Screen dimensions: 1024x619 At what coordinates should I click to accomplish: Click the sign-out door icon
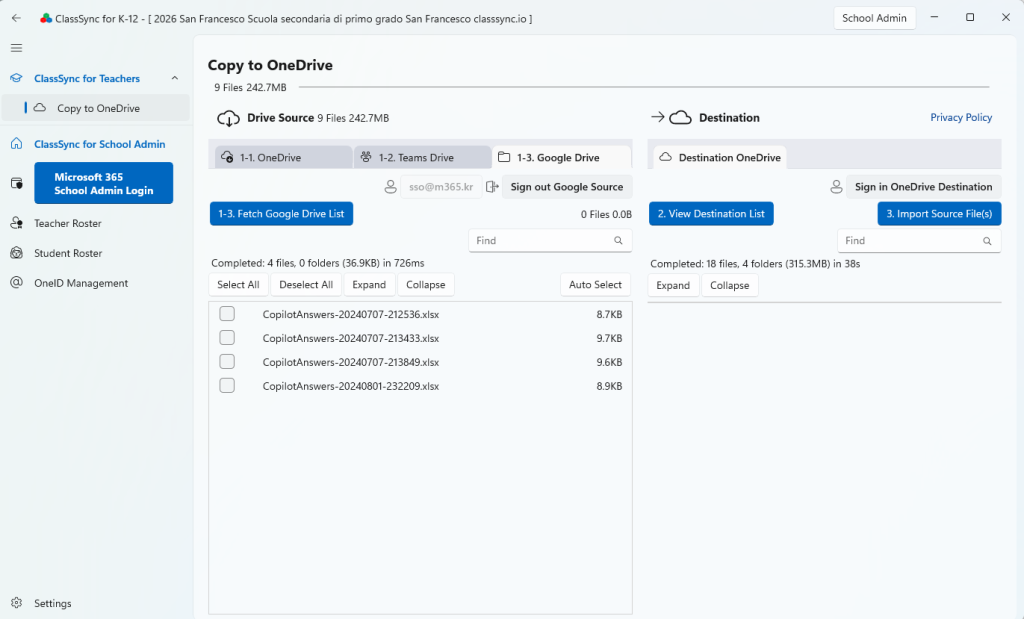(x=492, y=187)
